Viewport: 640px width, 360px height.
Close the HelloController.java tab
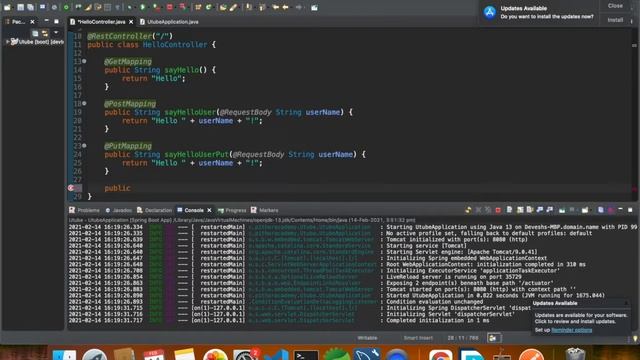point(131,22)
